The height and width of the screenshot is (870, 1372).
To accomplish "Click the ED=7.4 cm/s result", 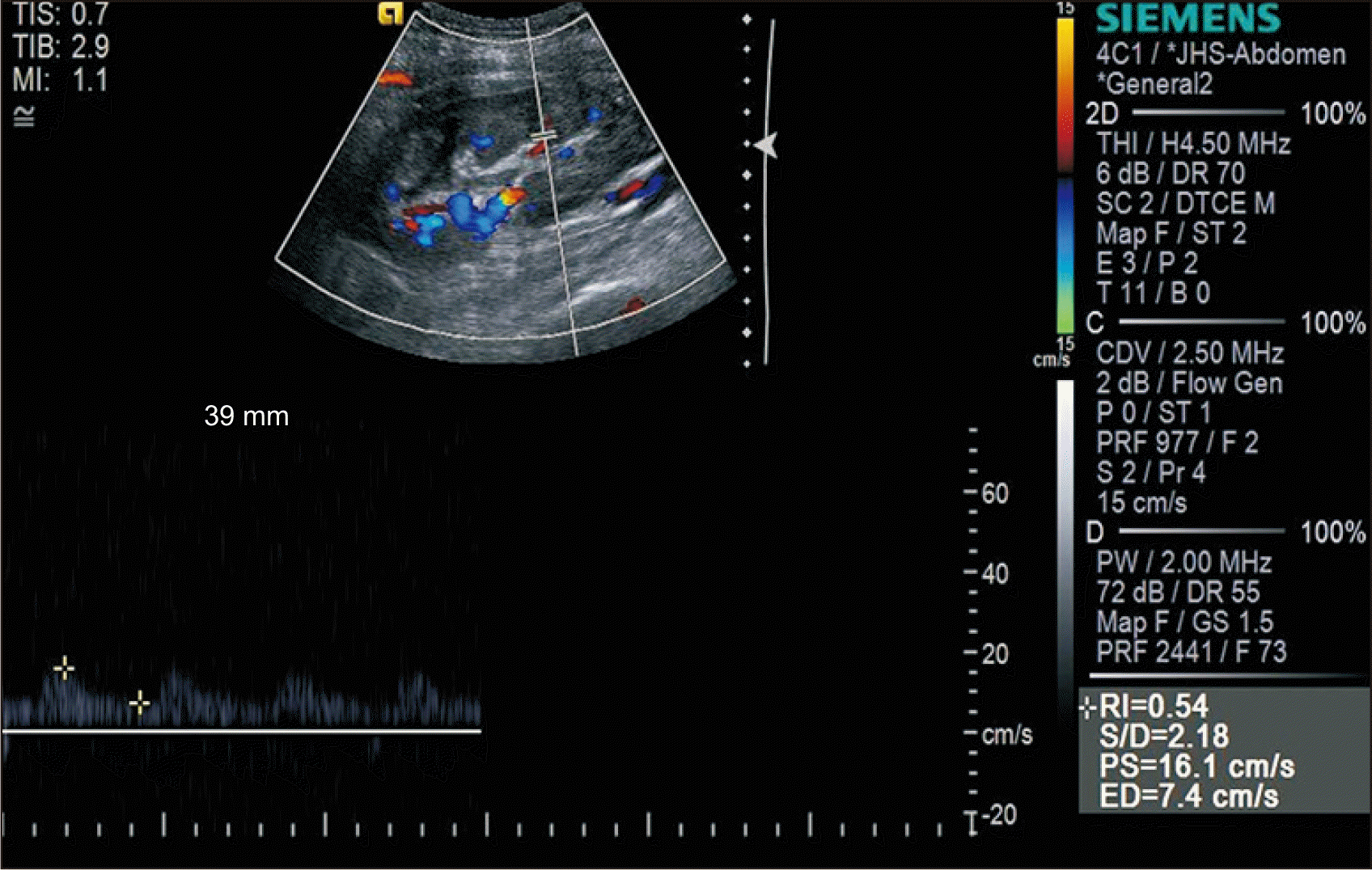I will coord(1189,796).
